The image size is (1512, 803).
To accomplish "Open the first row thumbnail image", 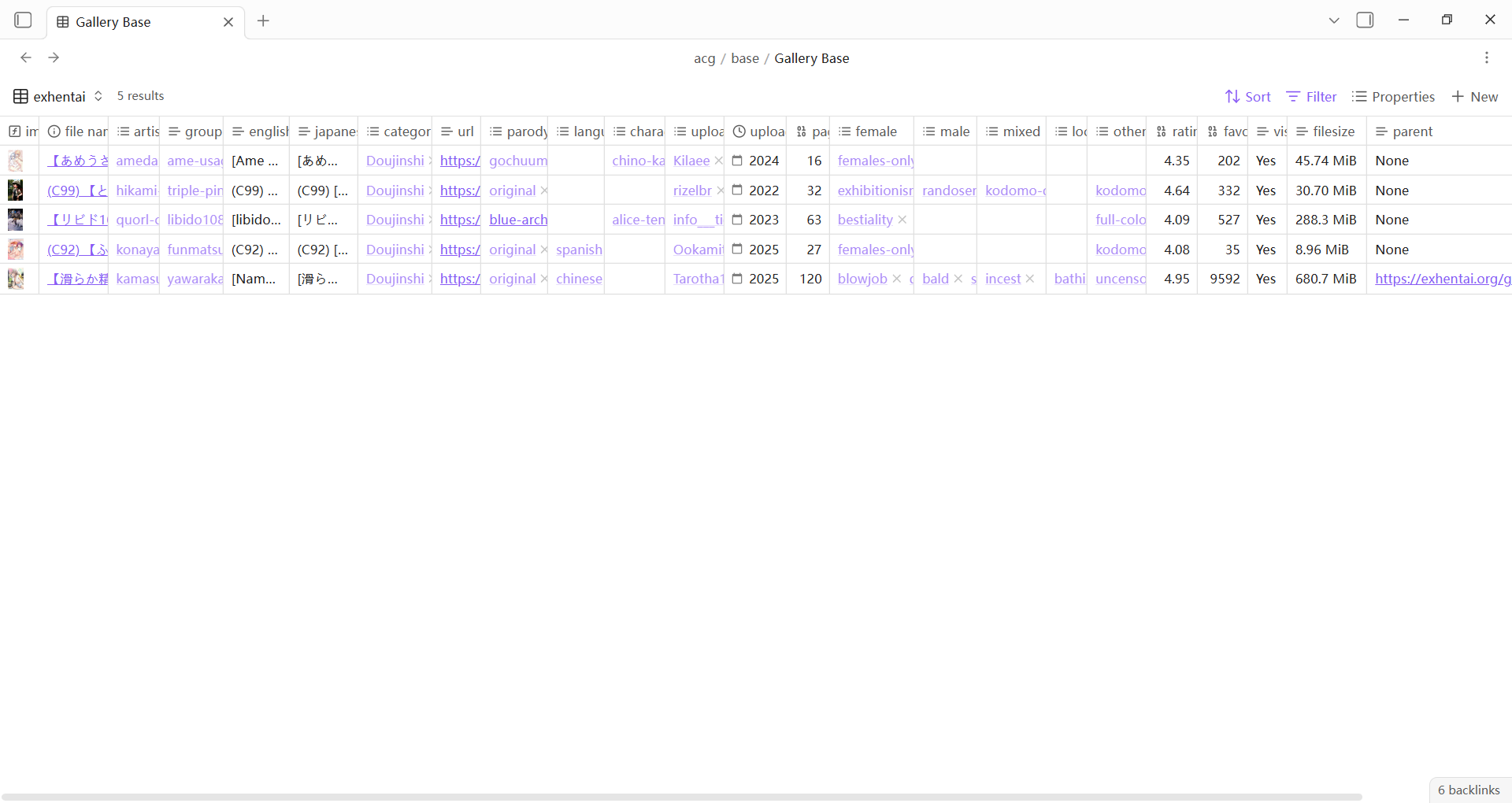I will (x=16, y=161).
